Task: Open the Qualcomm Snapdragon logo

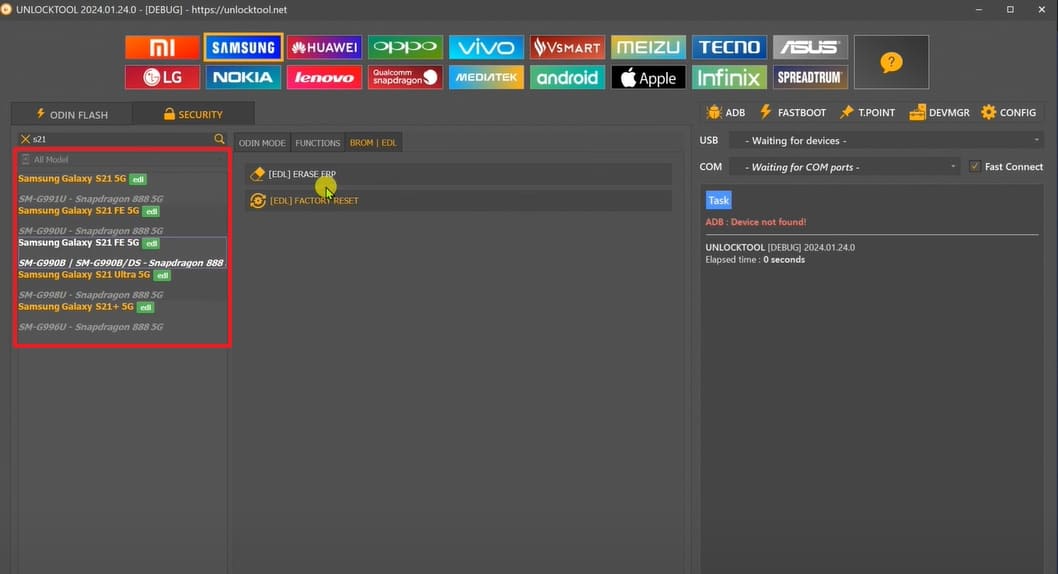Action: tap(405, 78)
